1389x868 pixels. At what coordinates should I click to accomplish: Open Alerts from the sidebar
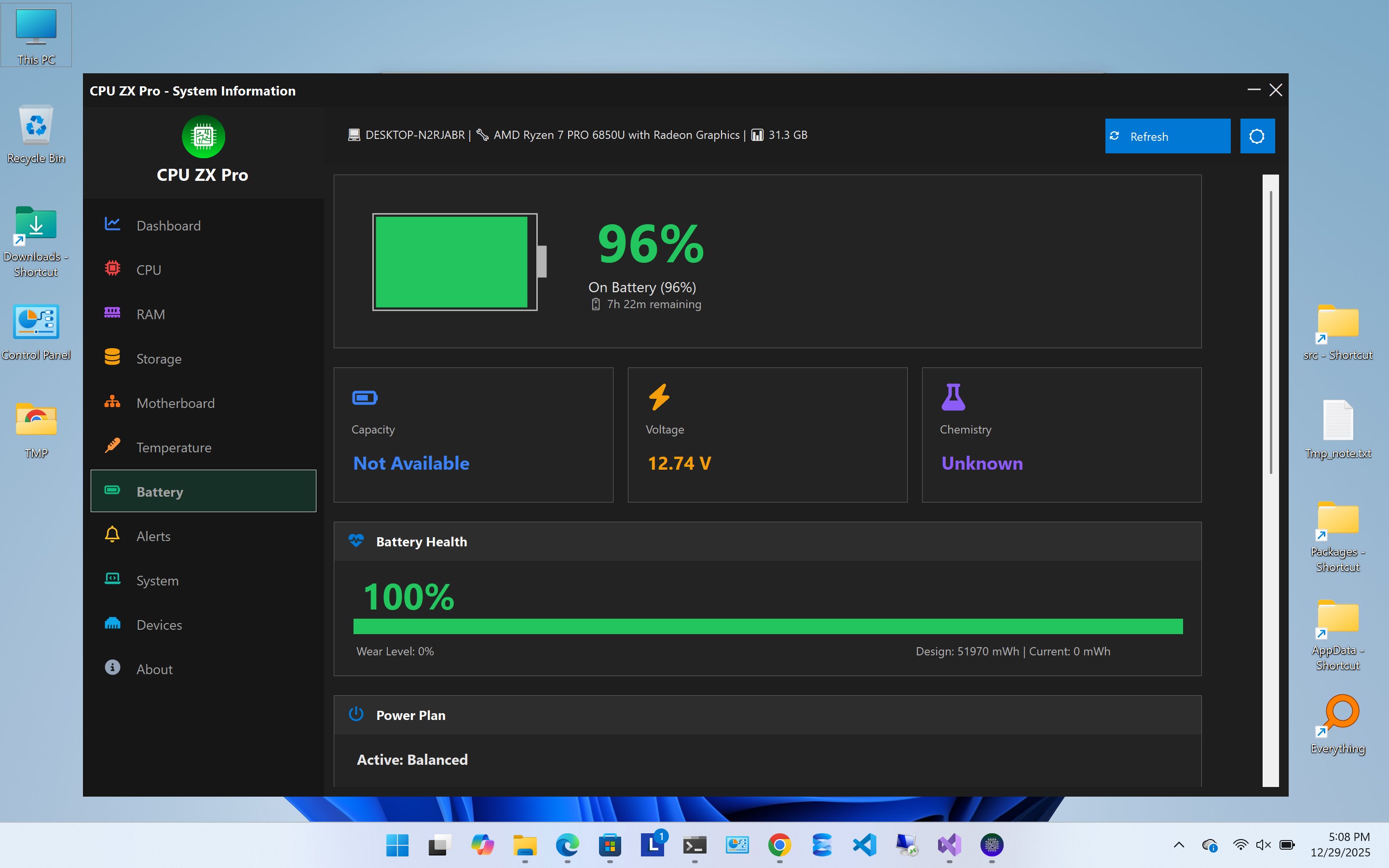(203, 536)
